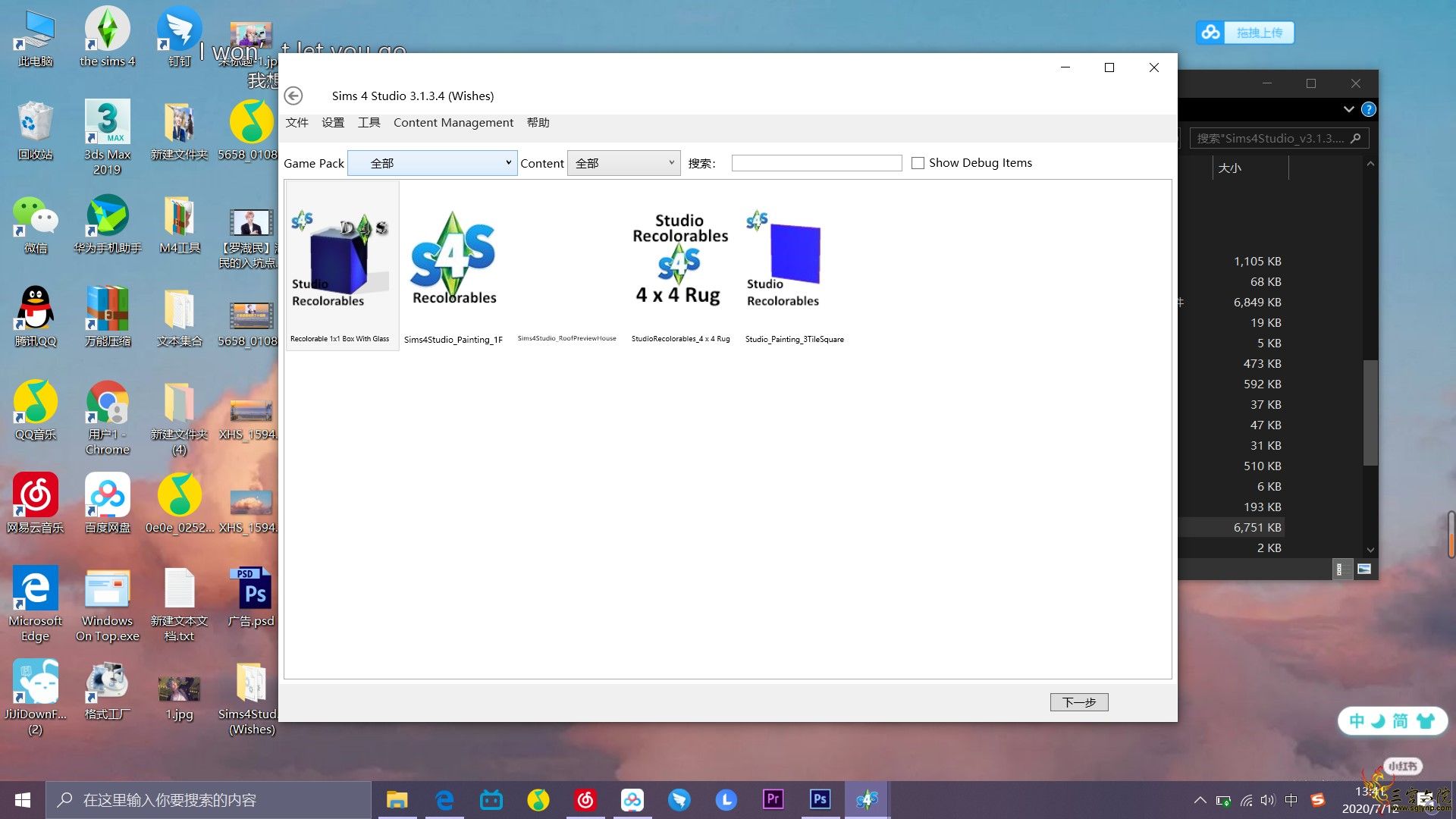Open 华为手机助手 desktop shortcut

[x=108, y=224]
